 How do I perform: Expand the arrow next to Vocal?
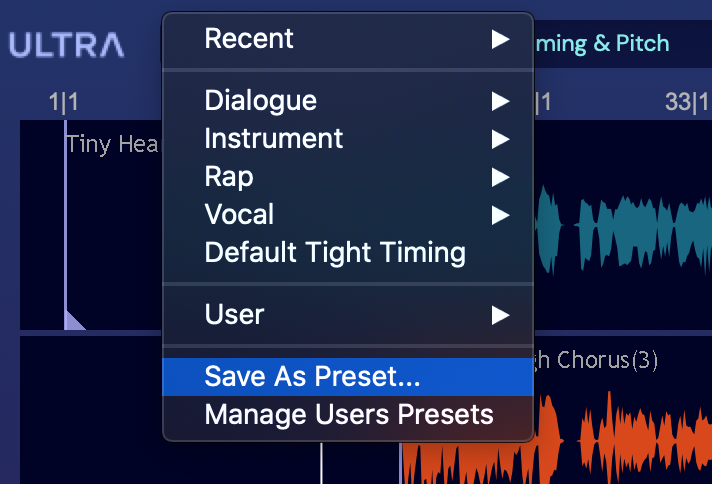click(x=500, y=214)
